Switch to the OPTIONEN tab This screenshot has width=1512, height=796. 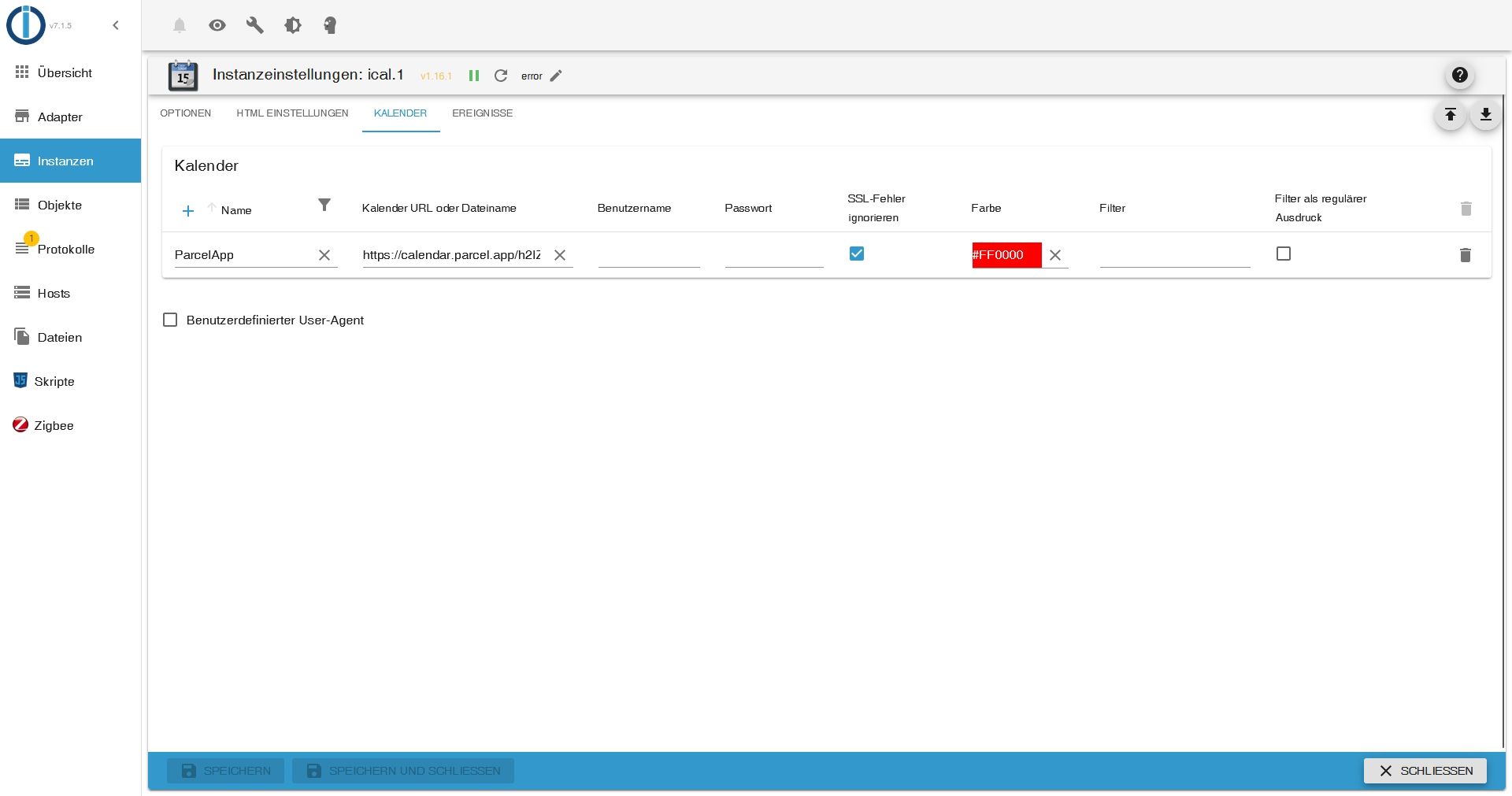pyautogui.click(x=186, y=113)
